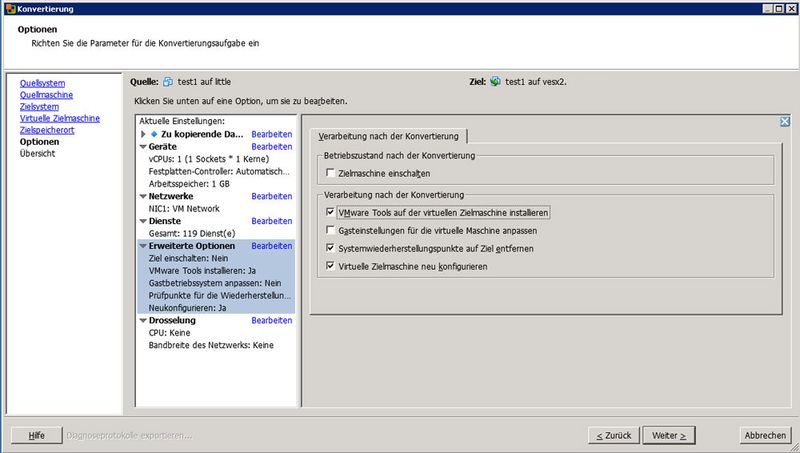
Task: Select the VMware Tools installieren: Ja row
Action: click(x=216, y=271)
